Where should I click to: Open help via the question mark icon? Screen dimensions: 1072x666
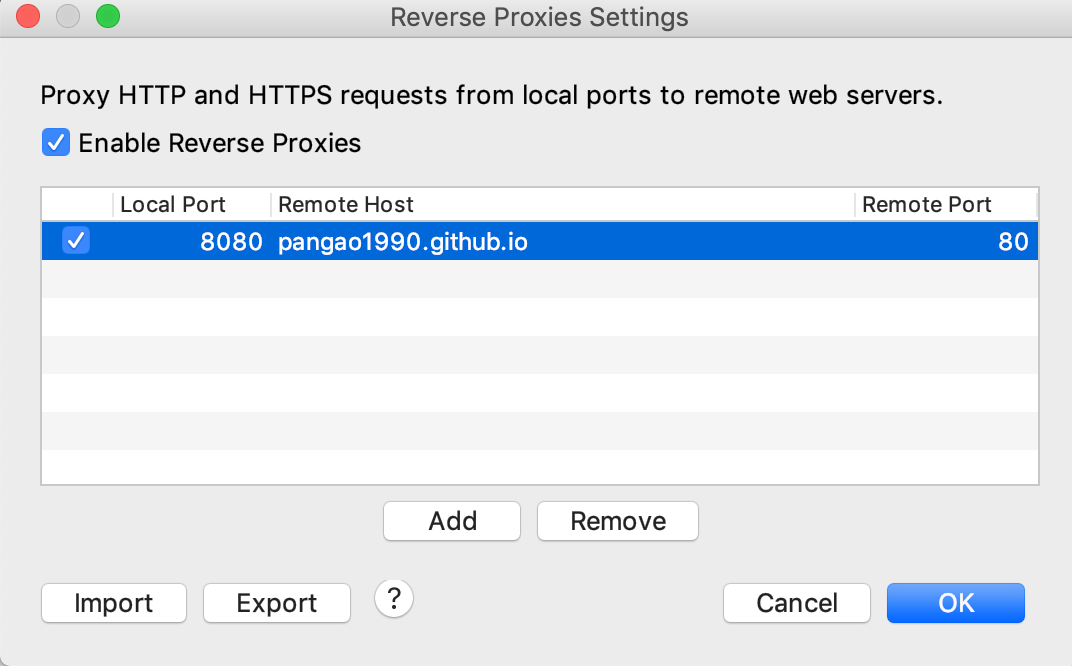pos(394,599)
